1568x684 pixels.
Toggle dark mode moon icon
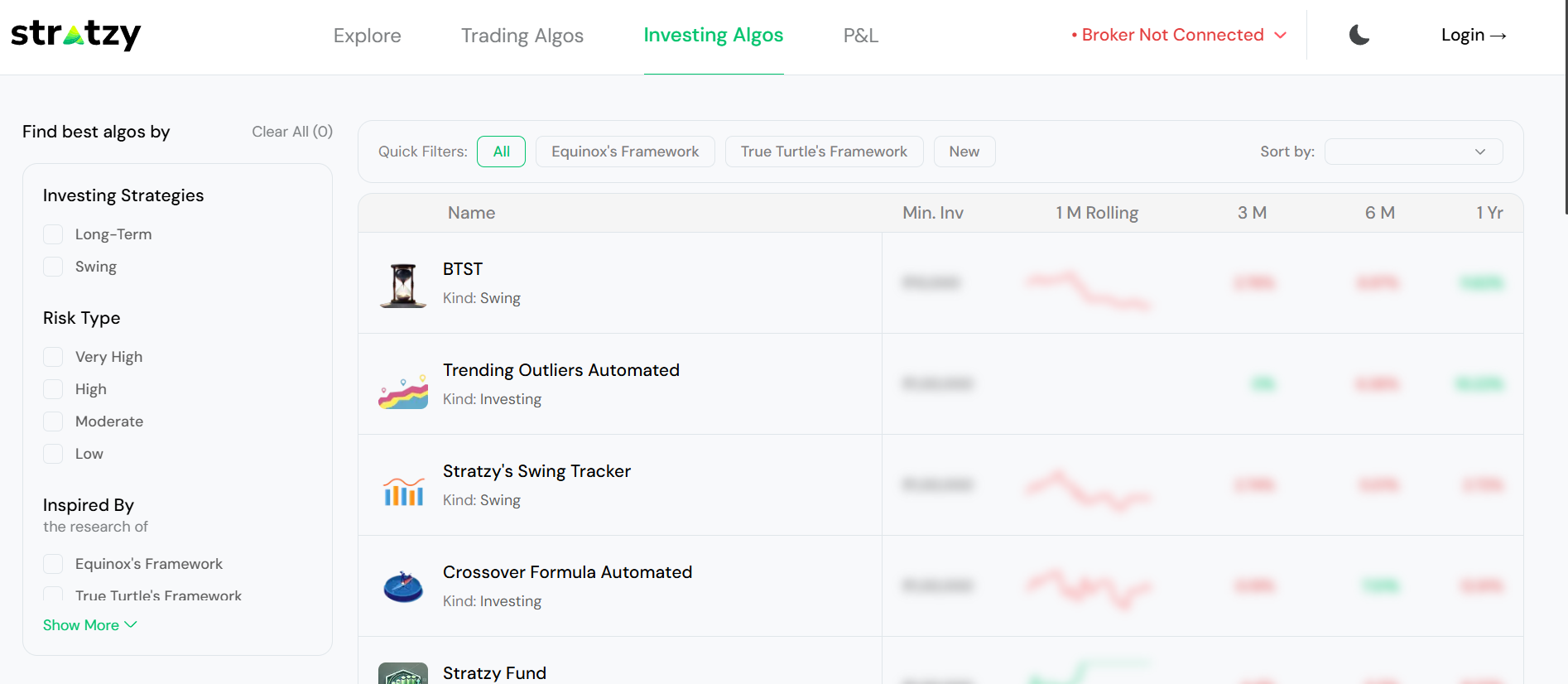coord(1359,35)
